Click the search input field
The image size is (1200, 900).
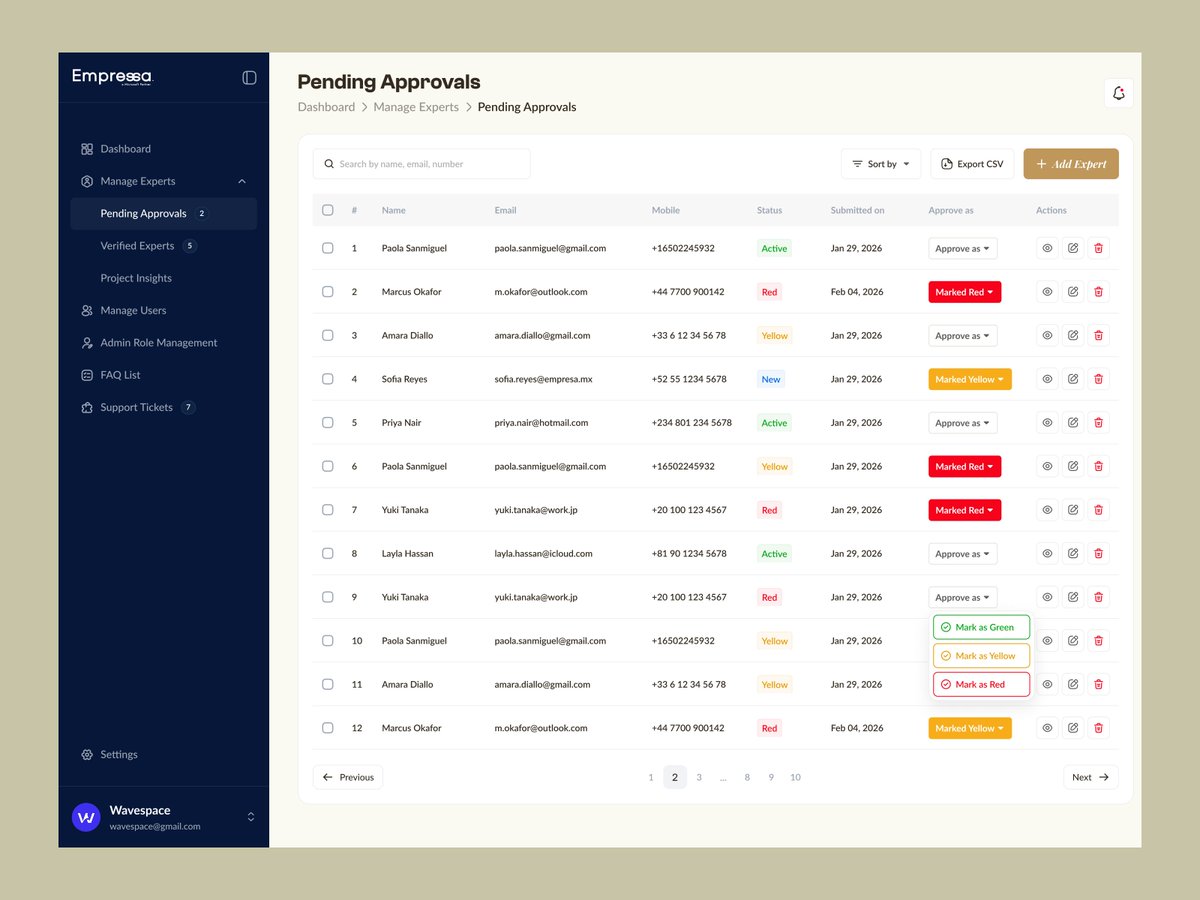click(x=421, y=163)
